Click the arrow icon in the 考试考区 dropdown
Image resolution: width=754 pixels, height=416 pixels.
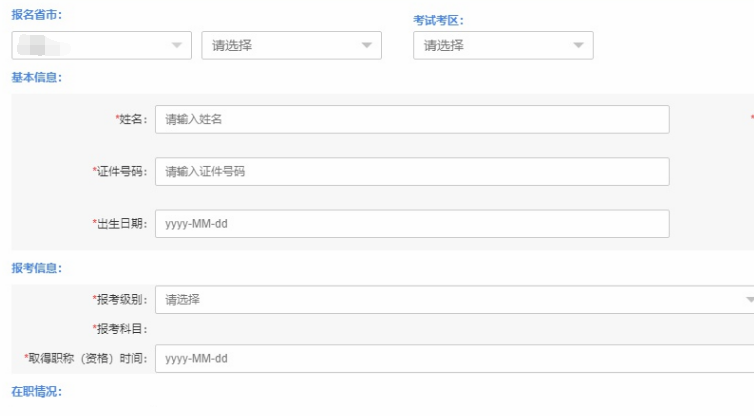578,46
